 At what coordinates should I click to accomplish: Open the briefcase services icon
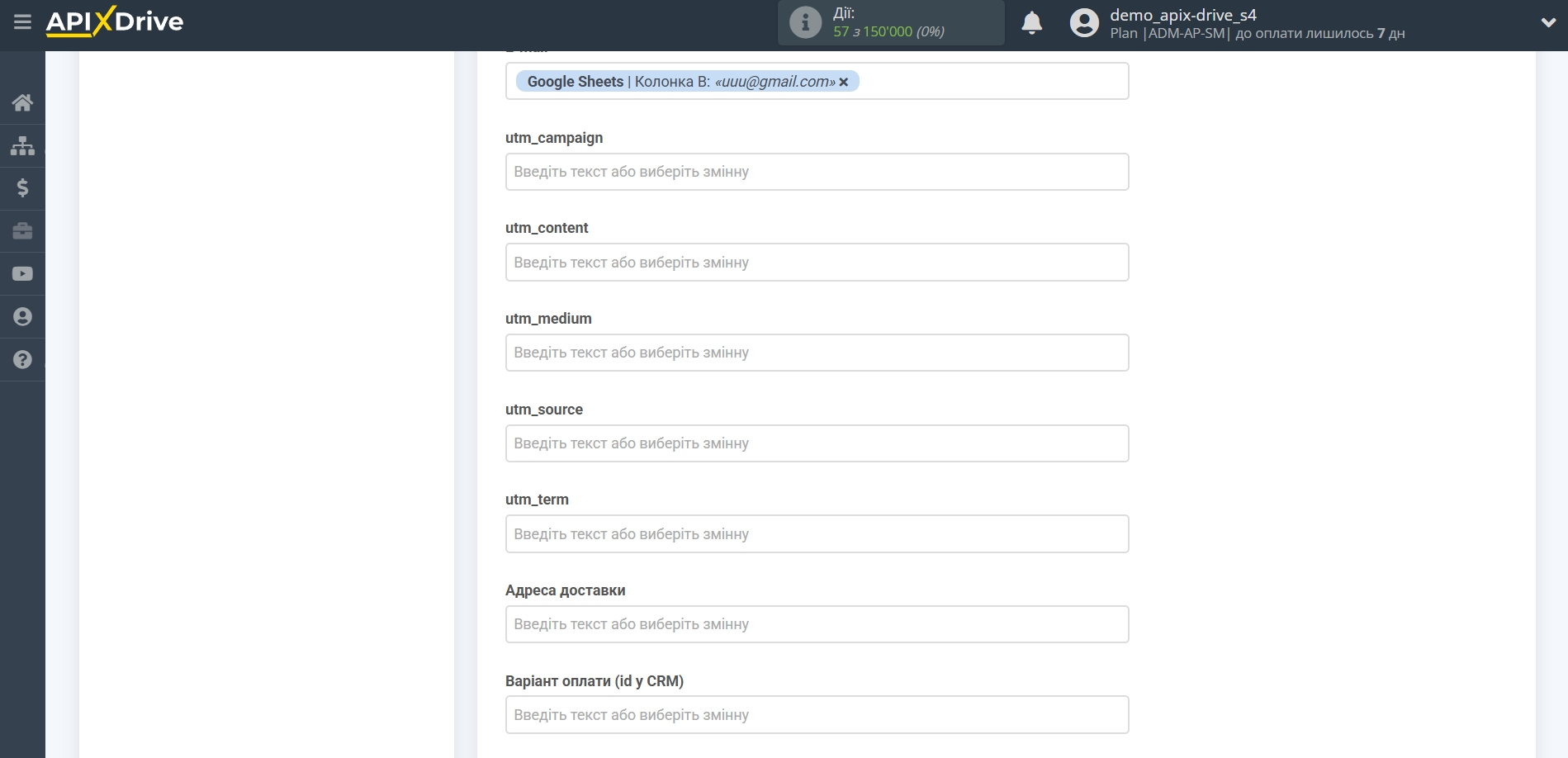(22, 231)
